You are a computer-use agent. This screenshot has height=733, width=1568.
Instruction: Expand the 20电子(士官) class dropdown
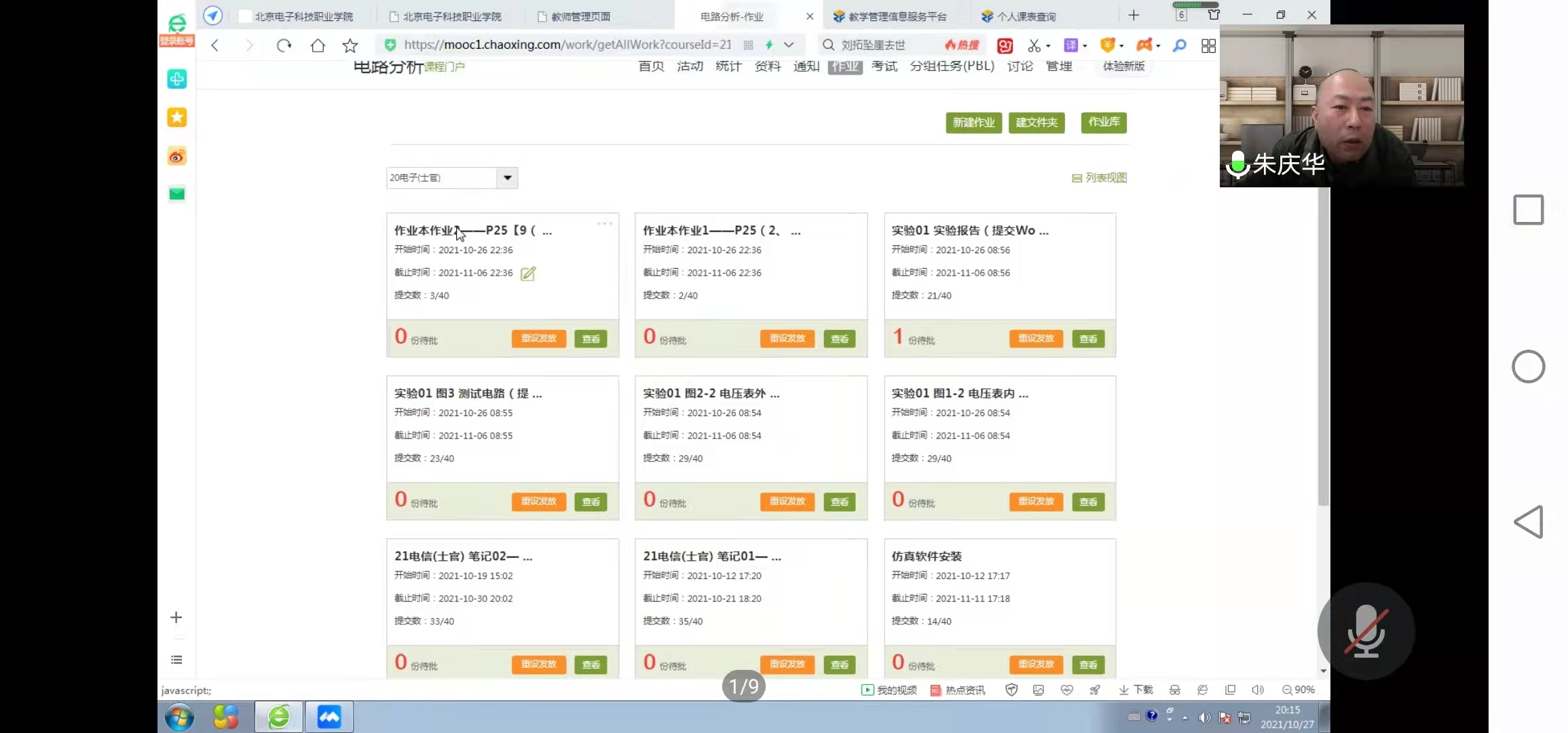tap(507, 178)
